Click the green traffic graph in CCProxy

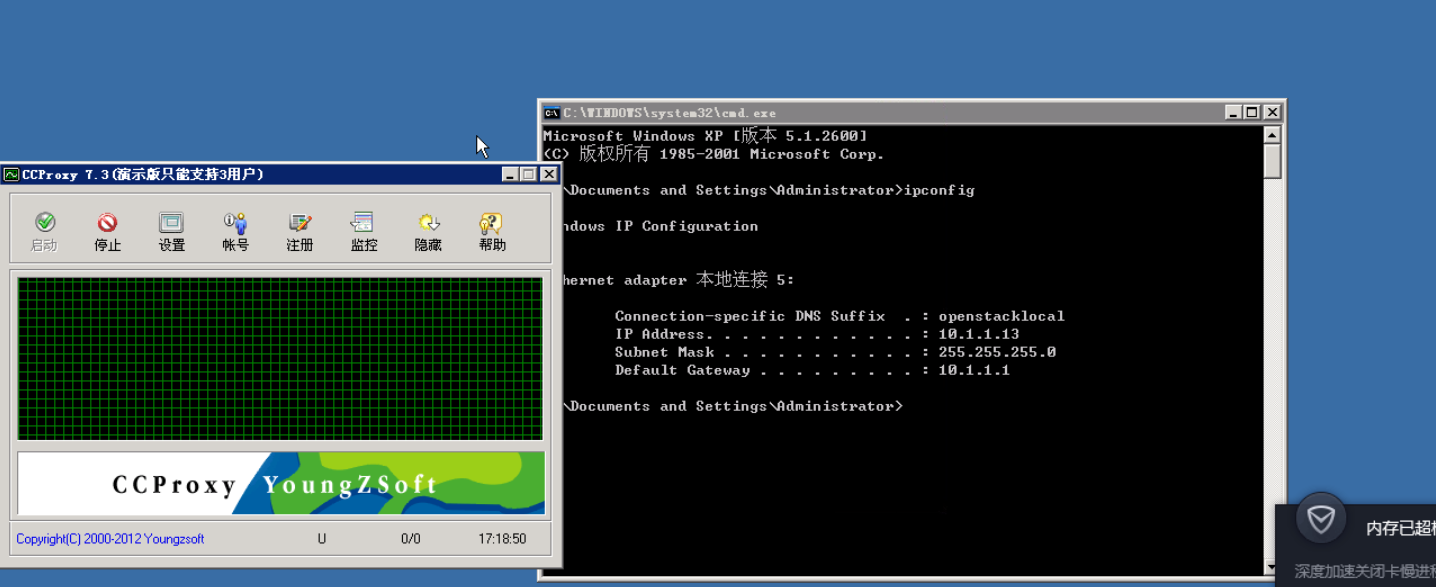click(280, 359)
